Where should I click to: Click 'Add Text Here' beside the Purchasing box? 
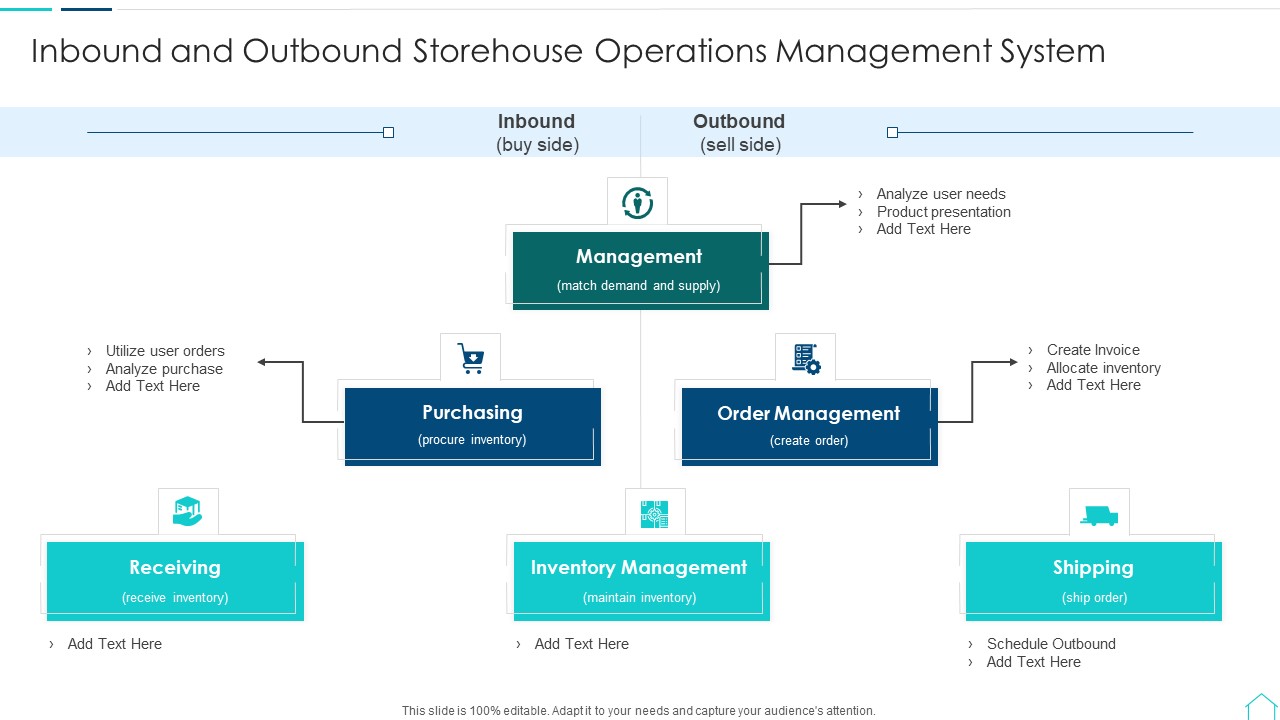click(x=153, y=386)
